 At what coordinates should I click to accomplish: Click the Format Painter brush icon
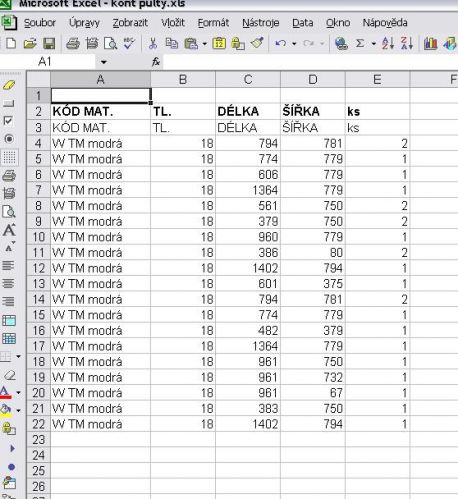click(x=257, y=43)
